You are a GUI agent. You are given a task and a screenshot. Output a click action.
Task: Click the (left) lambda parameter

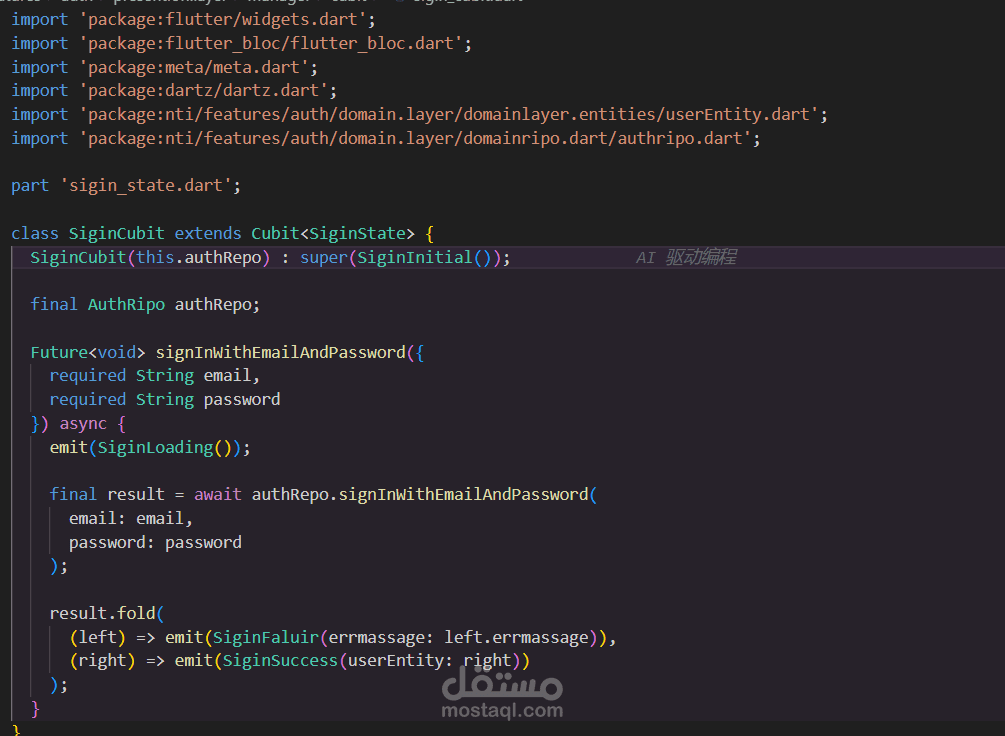click(97, 637)
